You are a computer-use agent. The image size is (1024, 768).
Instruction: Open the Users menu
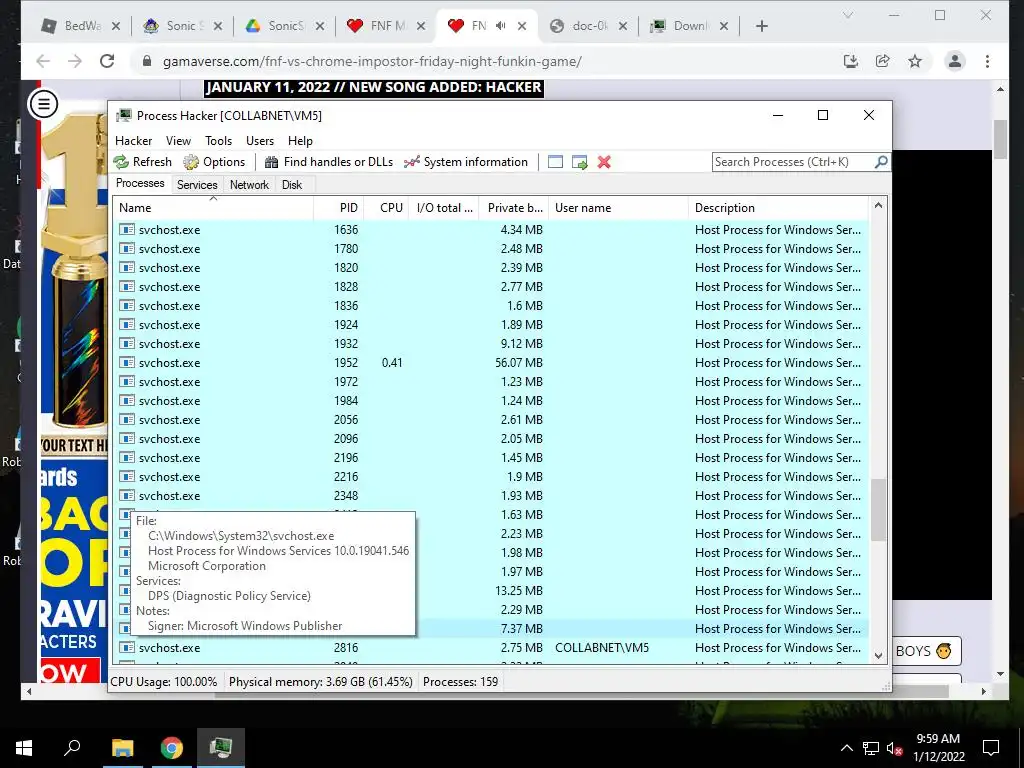click(x=260, y=141)
